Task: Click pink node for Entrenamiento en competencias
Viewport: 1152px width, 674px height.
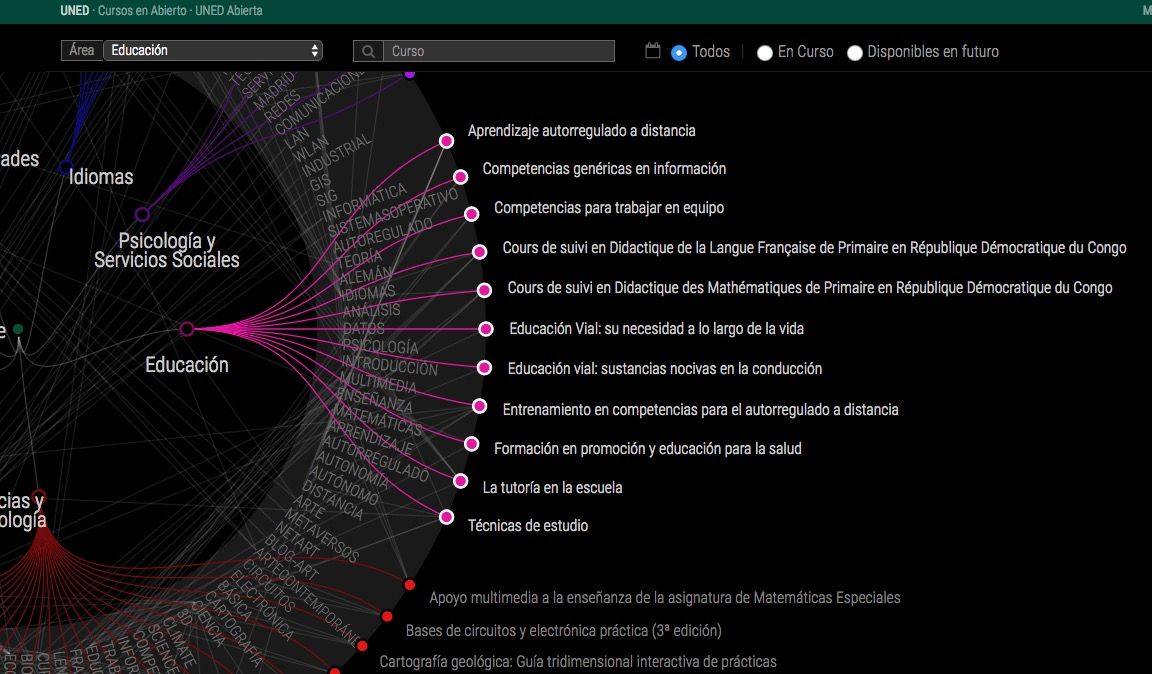Action: [480, 406]
